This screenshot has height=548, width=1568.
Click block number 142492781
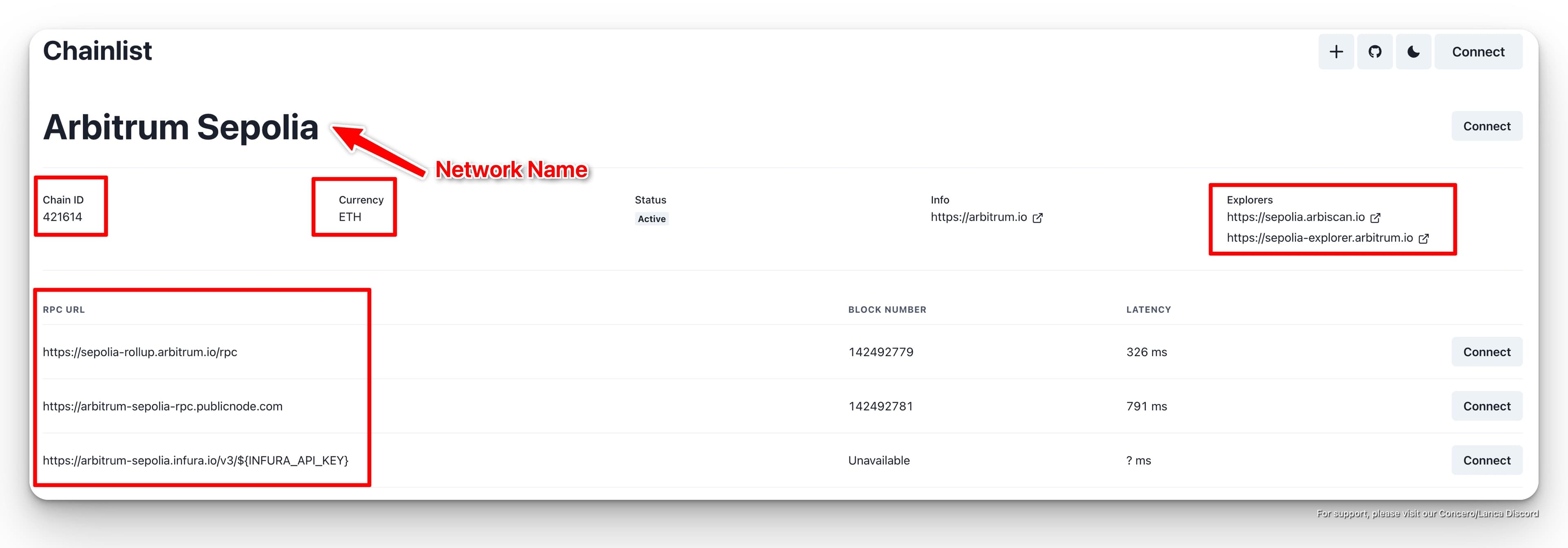point(881,406)
